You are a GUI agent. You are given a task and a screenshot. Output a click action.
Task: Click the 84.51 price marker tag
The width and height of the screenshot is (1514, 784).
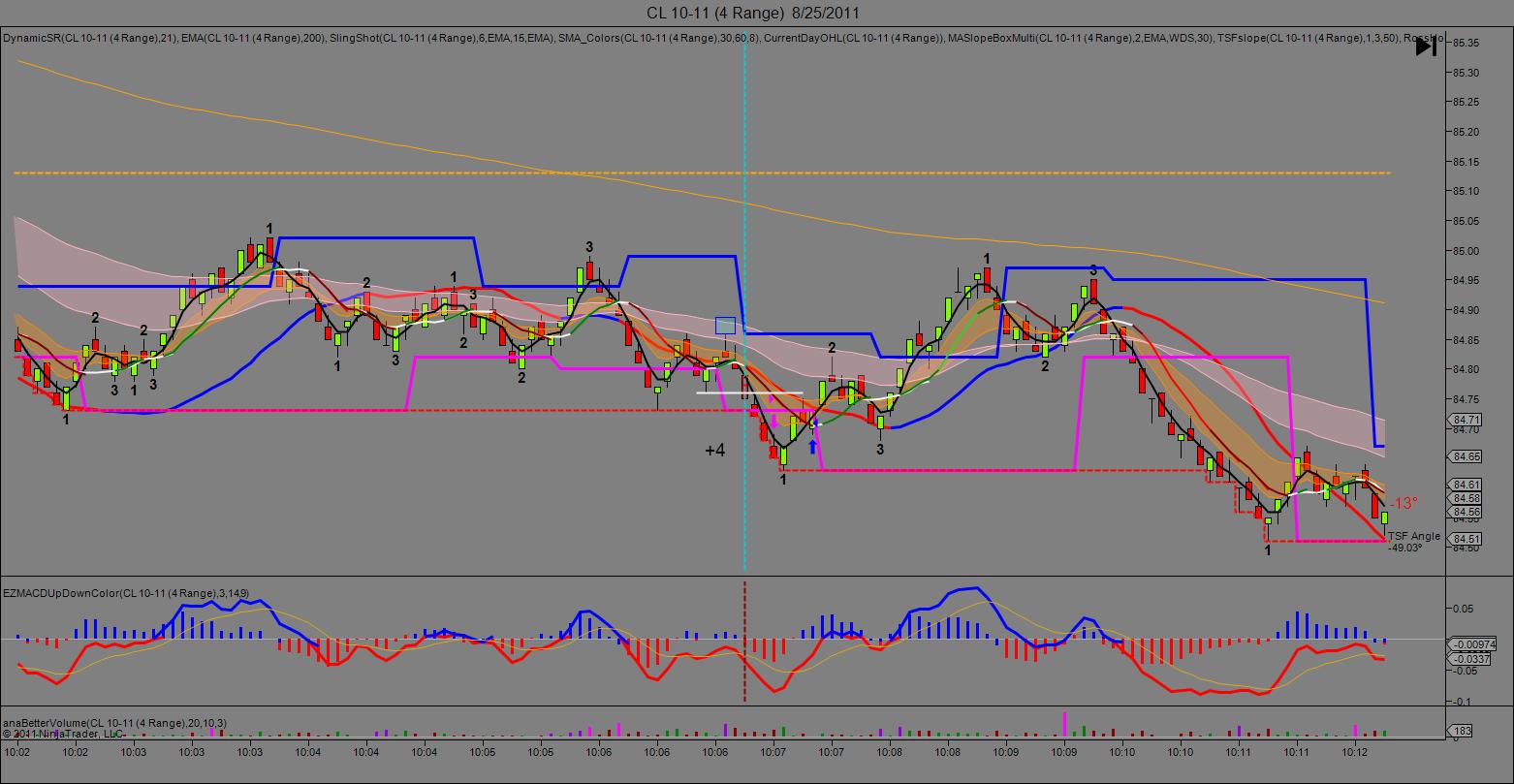click(1467, 539)
